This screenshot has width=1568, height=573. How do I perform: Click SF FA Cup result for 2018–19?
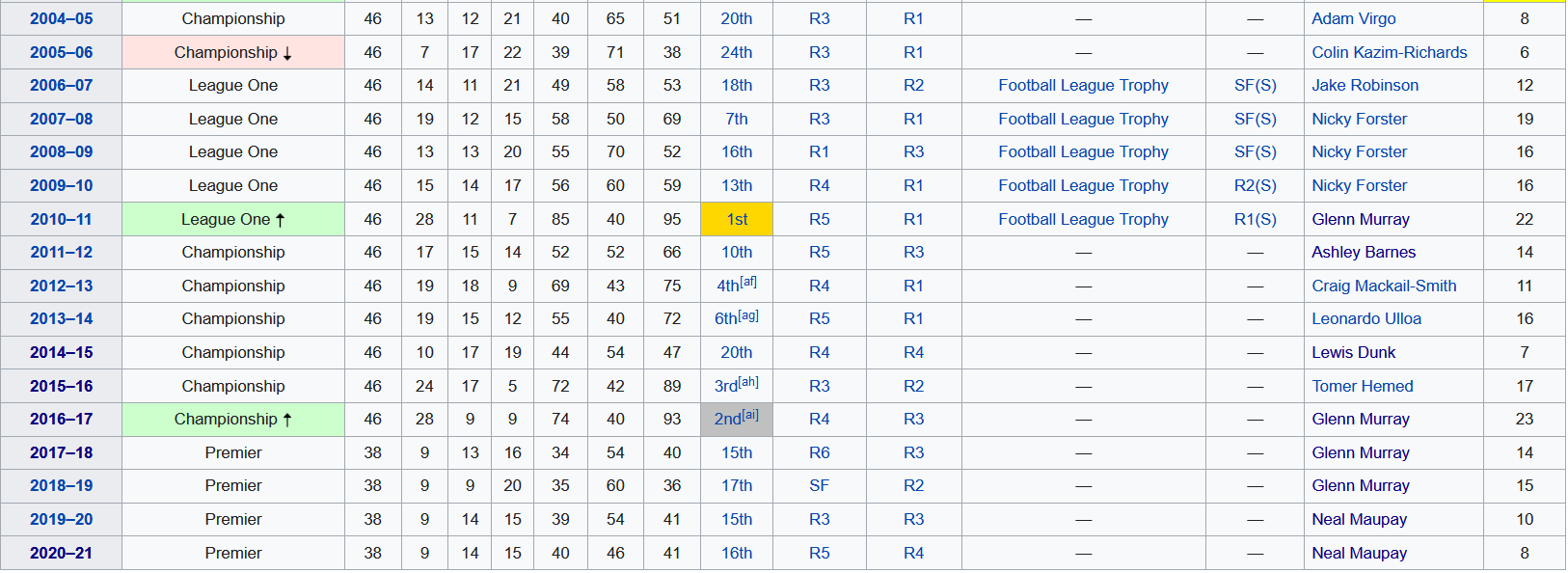pos(819,485)
